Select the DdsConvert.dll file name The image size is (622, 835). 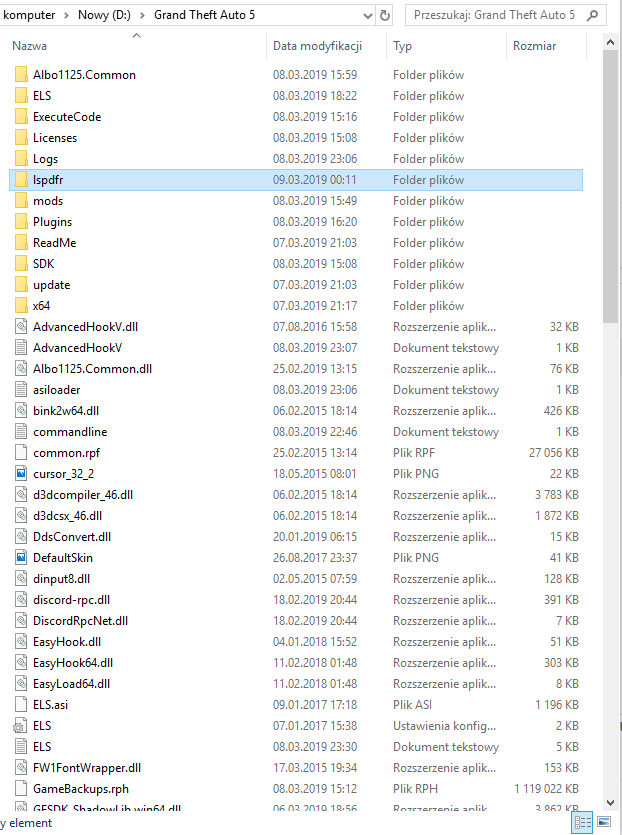pos(72,537)
